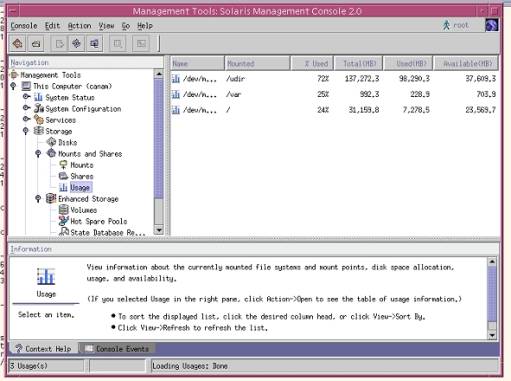The image size is (511, 381).
Task: Collapse the Enhanced Storage node
Action: coord(38,199)
